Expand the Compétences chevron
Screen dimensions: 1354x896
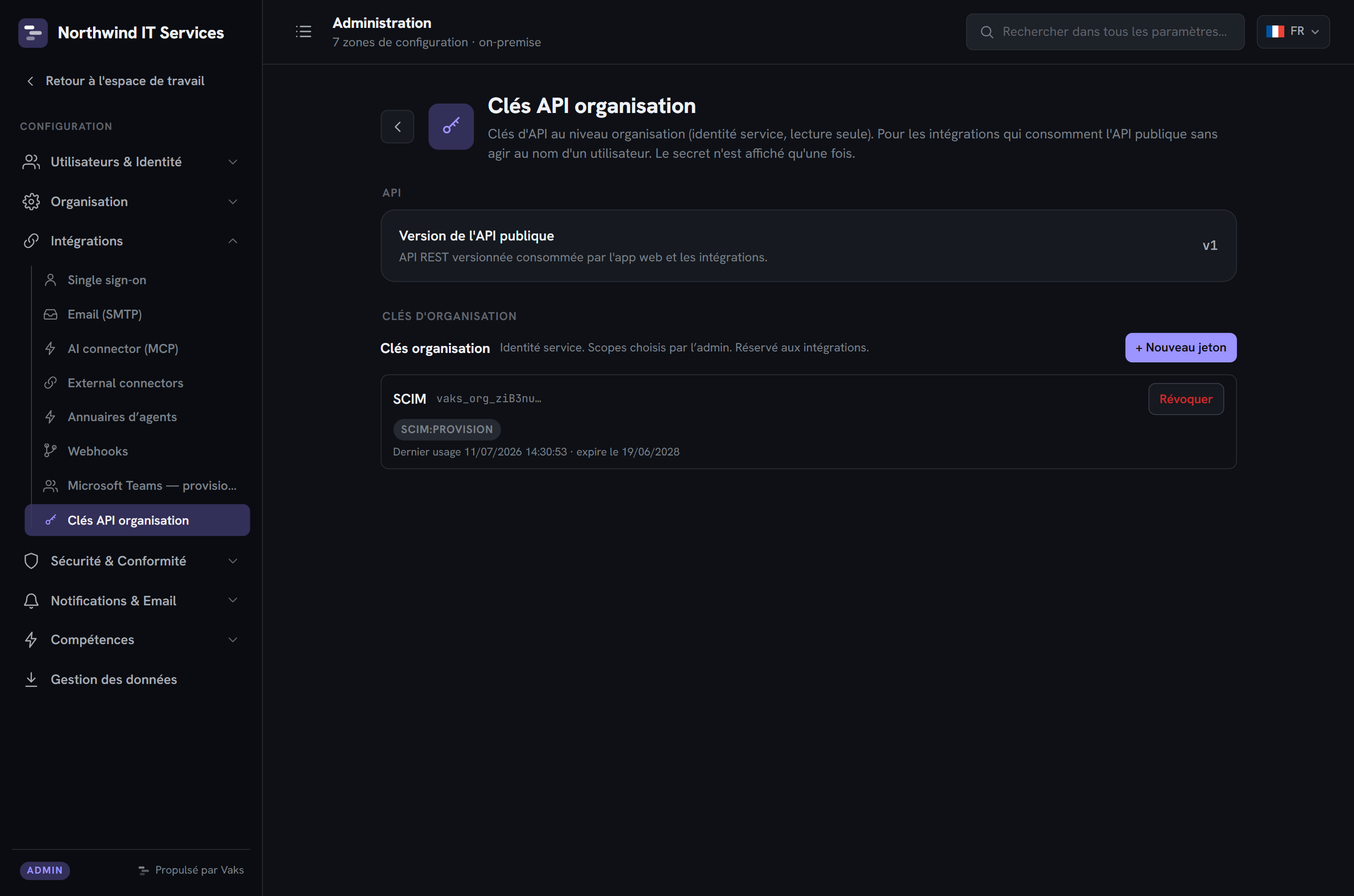232,640
